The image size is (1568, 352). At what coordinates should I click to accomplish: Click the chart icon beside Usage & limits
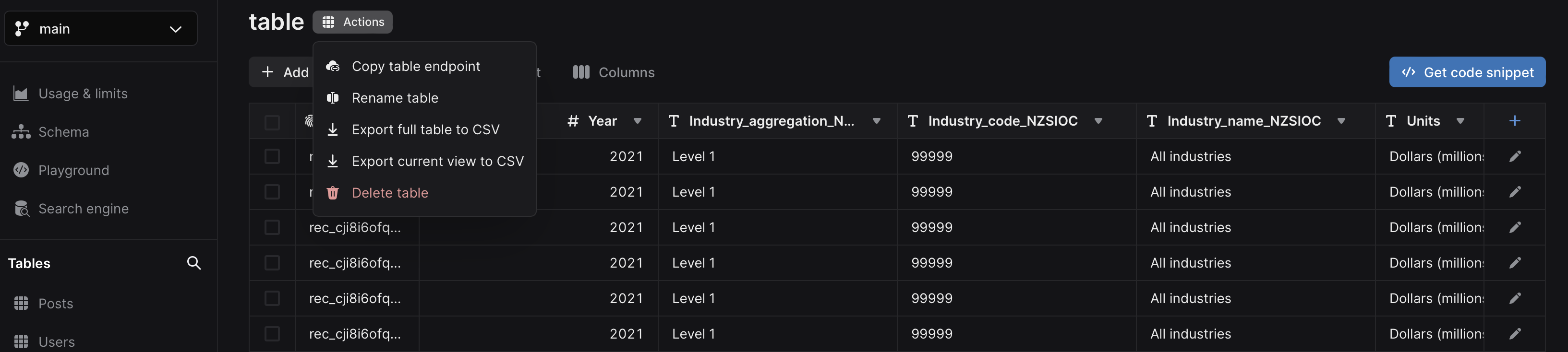[x=21, y=94]
